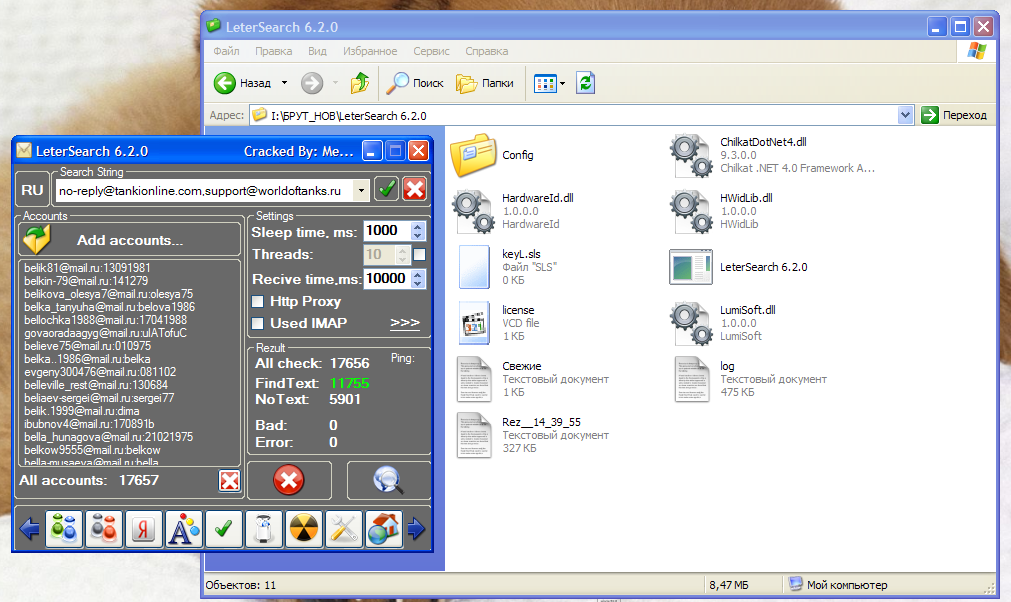
Task: Click the red people icon in bottom toolbar
Action: [x=104, y=529]
